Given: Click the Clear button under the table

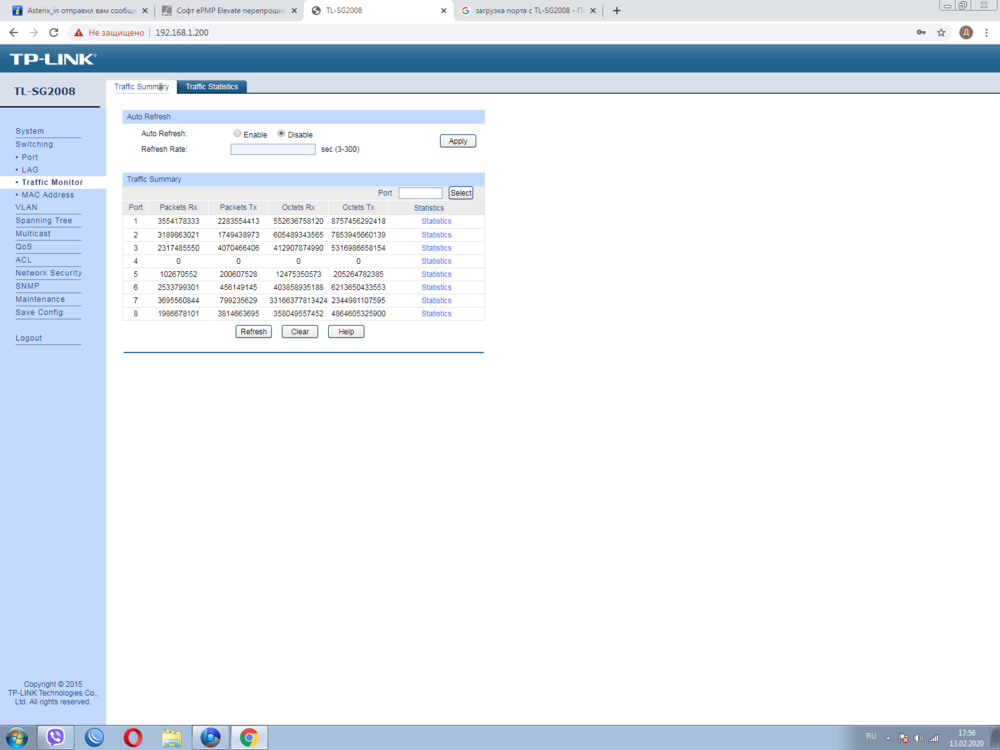Looking at the screenshot, I should [299, 332].
